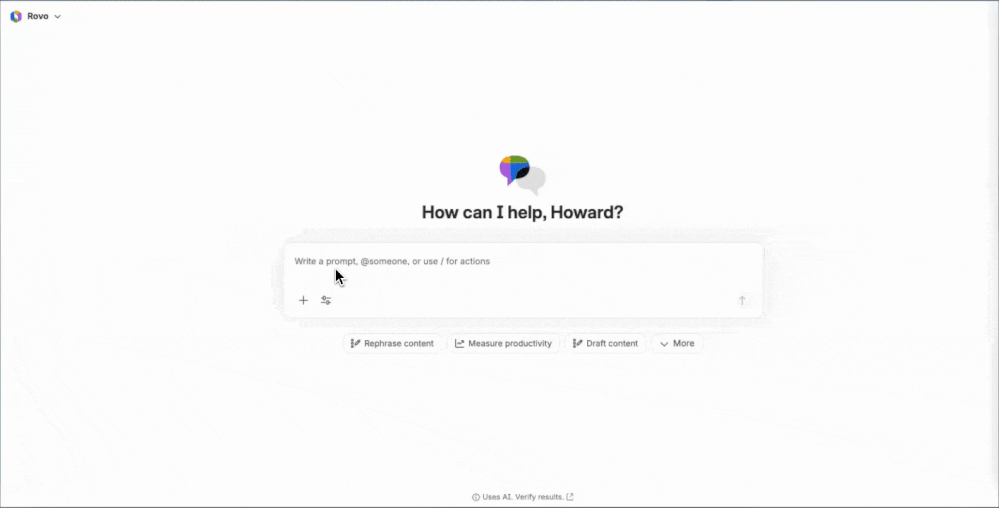The image size is (999, 508).
Task: Select the Measure productivity suggestion
Action: point(503,344)
